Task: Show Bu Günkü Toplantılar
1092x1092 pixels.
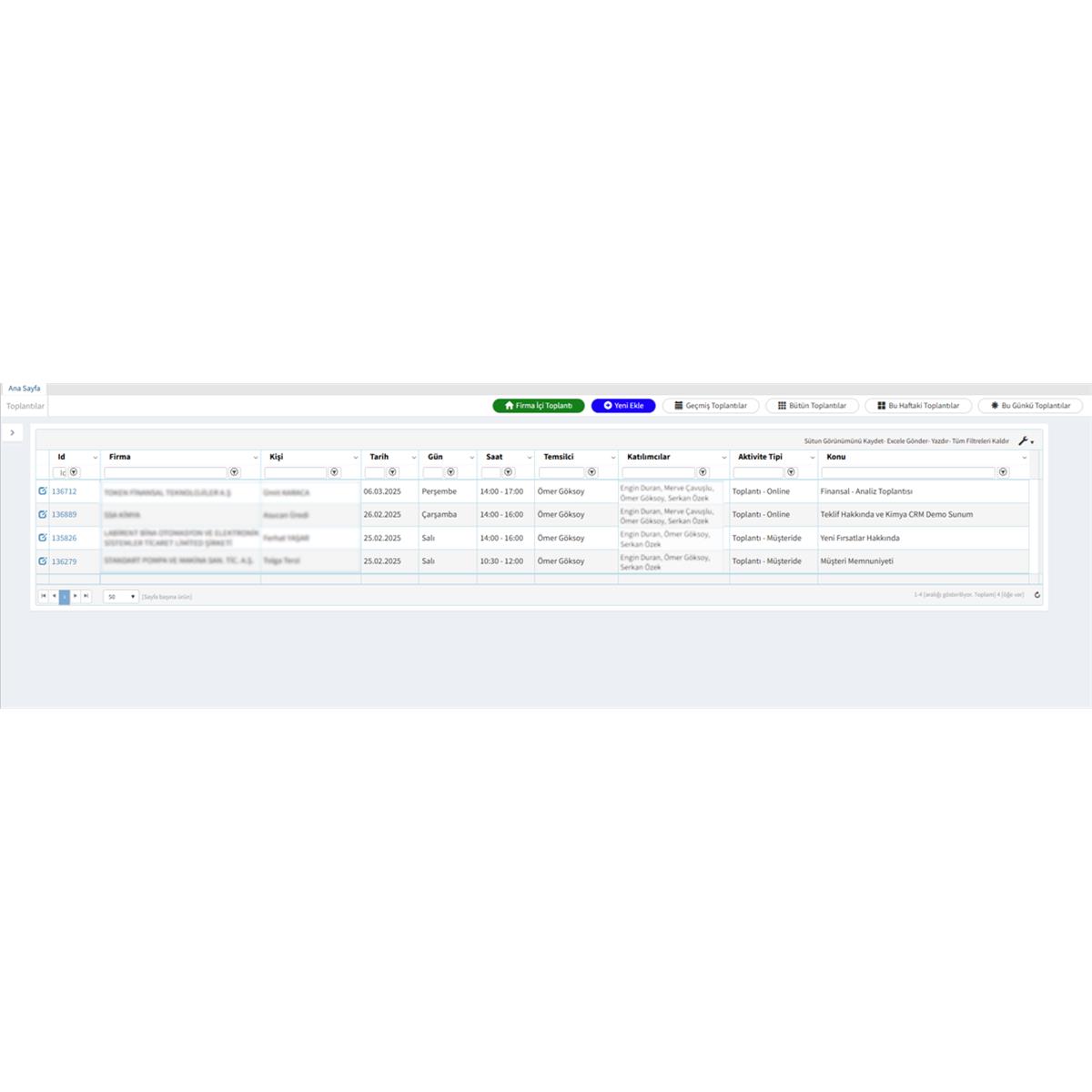Action: [x=1031, y=406]
